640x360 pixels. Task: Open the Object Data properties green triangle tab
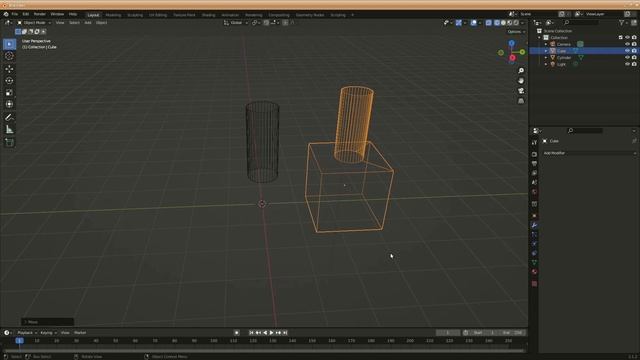click(x=534, y=262)
